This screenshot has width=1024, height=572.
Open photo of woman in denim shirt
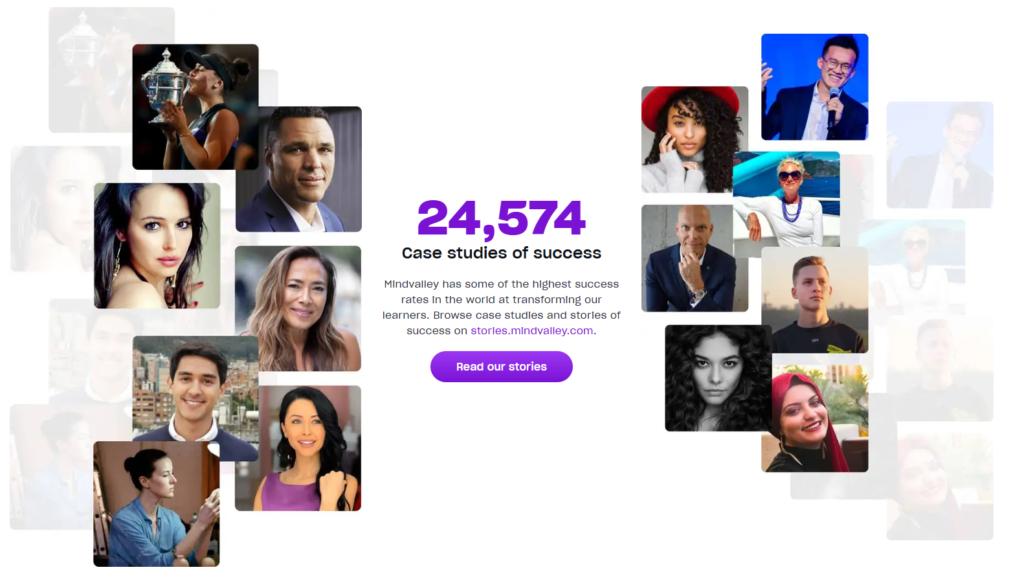tap(156, 504)
